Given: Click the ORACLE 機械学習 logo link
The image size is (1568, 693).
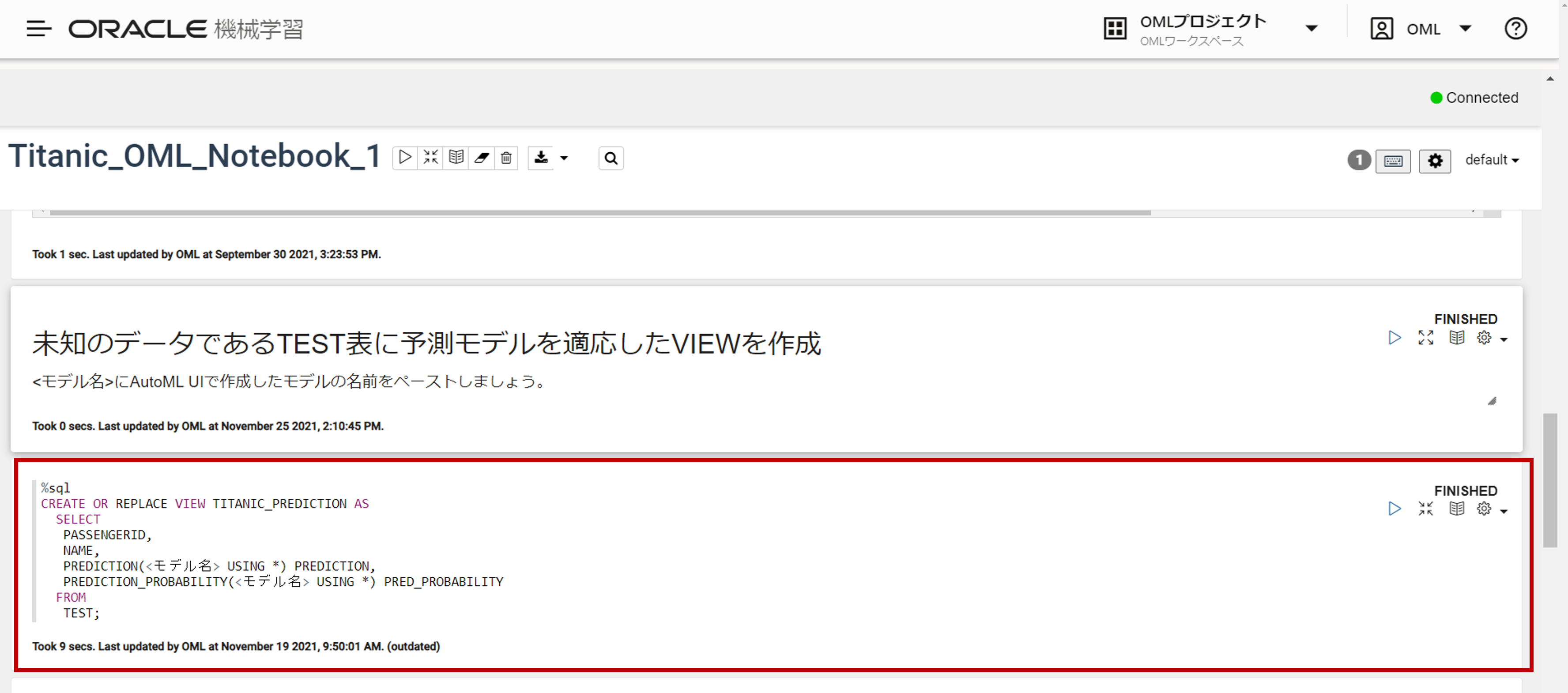Looking at the screenshot, I should [x=186, y=29].
